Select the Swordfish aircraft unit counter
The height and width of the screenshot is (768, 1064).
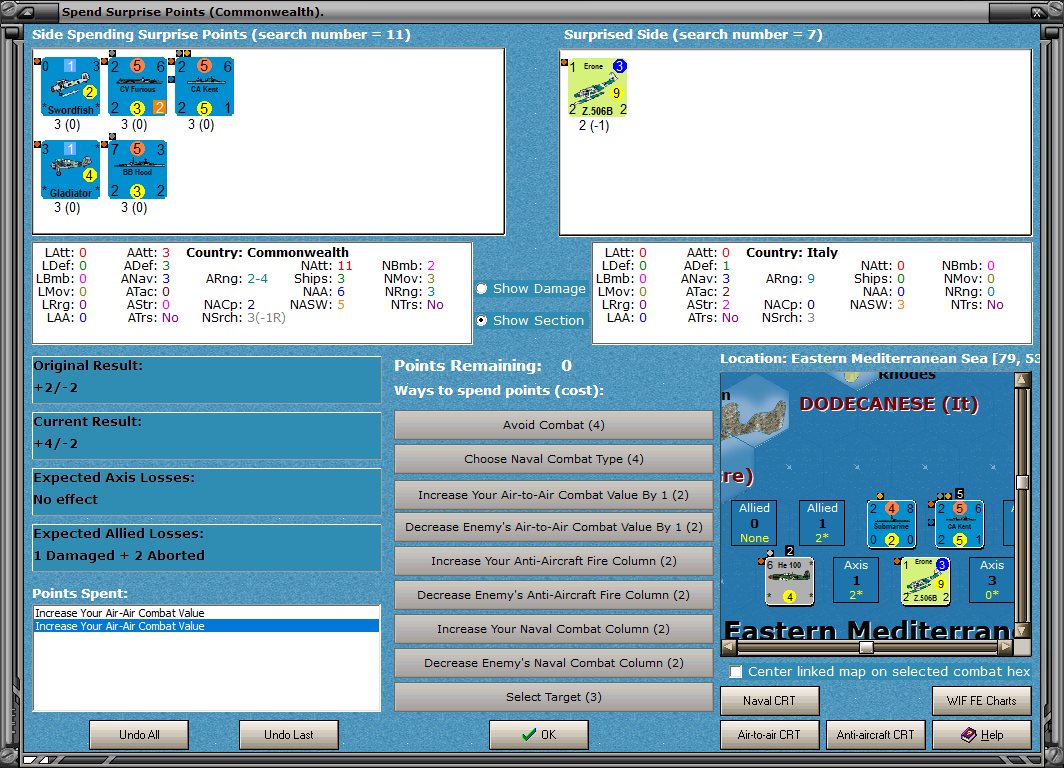click(x=71, y=87)
